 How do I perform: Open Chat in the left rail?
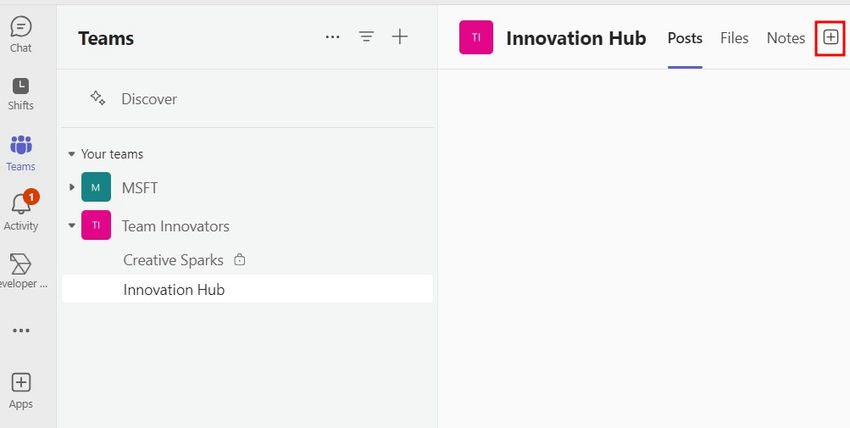pos(20,33)
